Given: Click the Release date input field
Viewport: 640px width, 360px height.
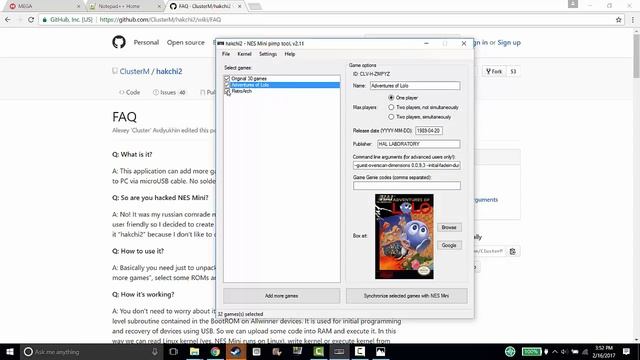Looking at the screenshot, I should point(429,131).
